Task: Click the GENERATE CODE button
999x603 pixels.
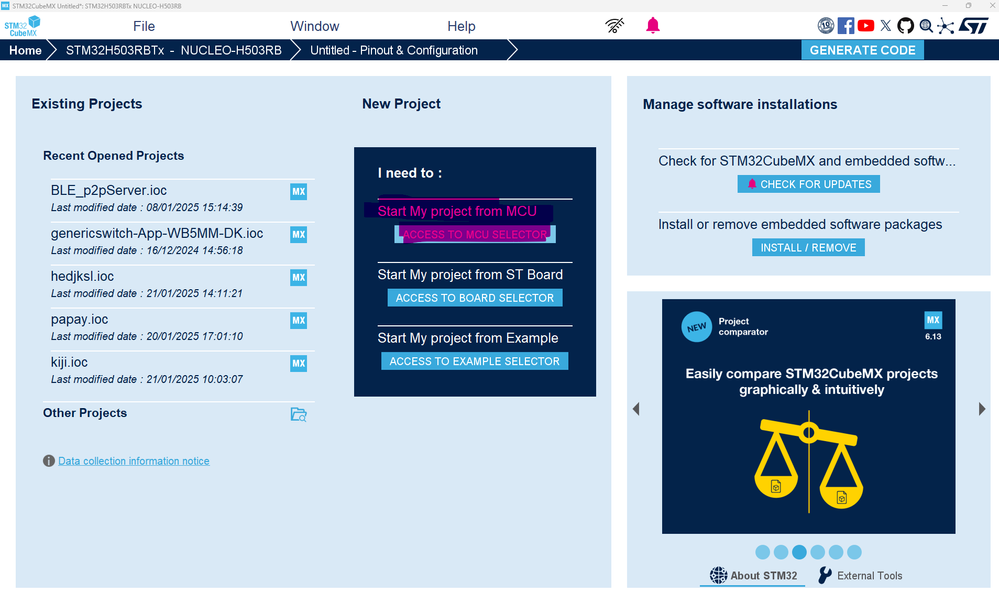Action: pyautogui.click(x=862, y=50)
